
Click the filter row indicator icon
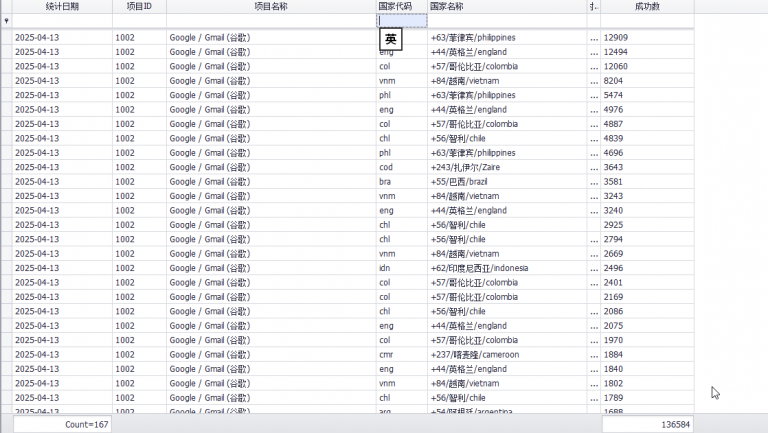(x=6, y=21)
